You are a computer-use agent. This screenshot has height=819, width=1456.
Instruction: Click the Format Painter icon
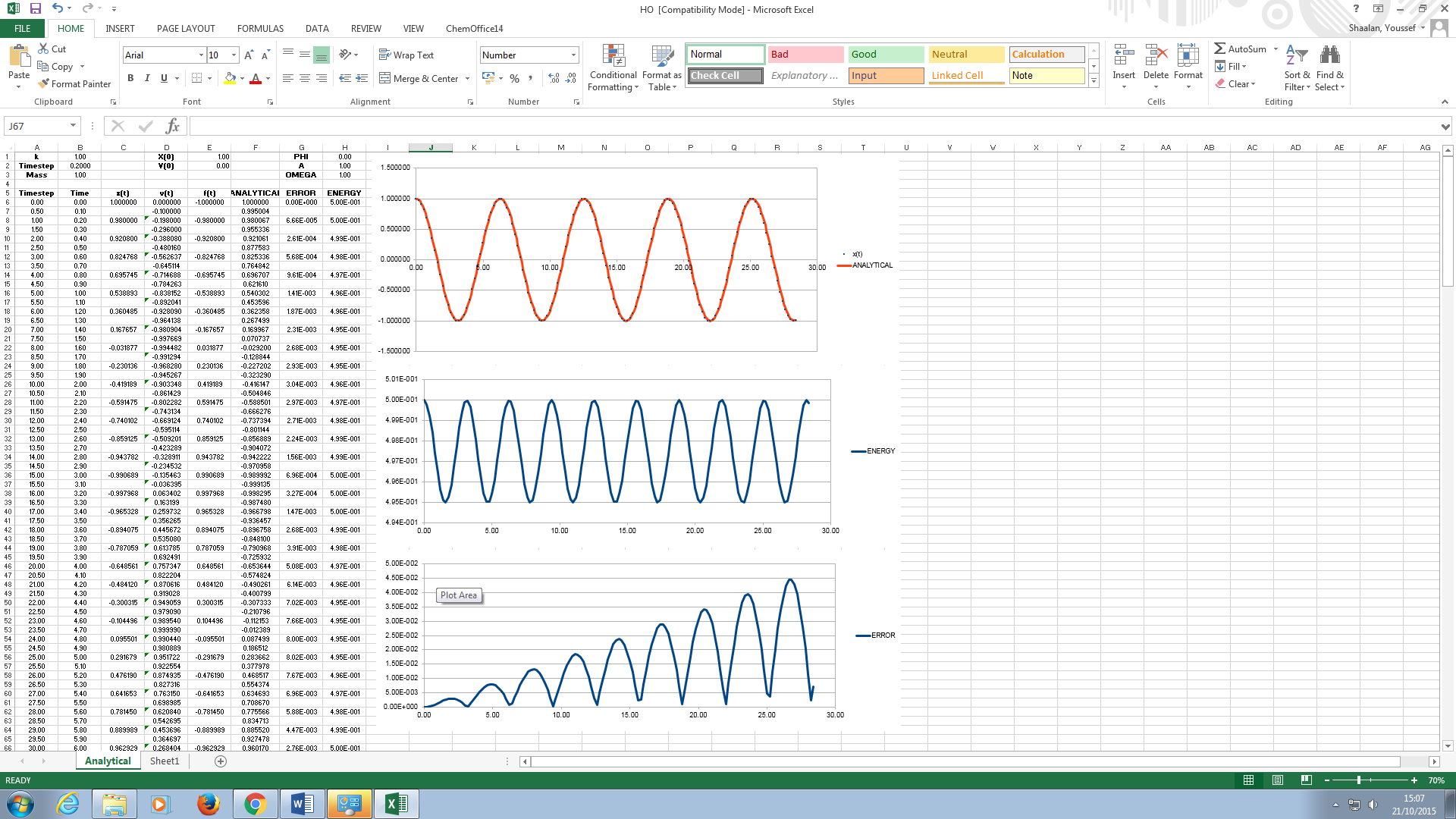tap(44, 84)
